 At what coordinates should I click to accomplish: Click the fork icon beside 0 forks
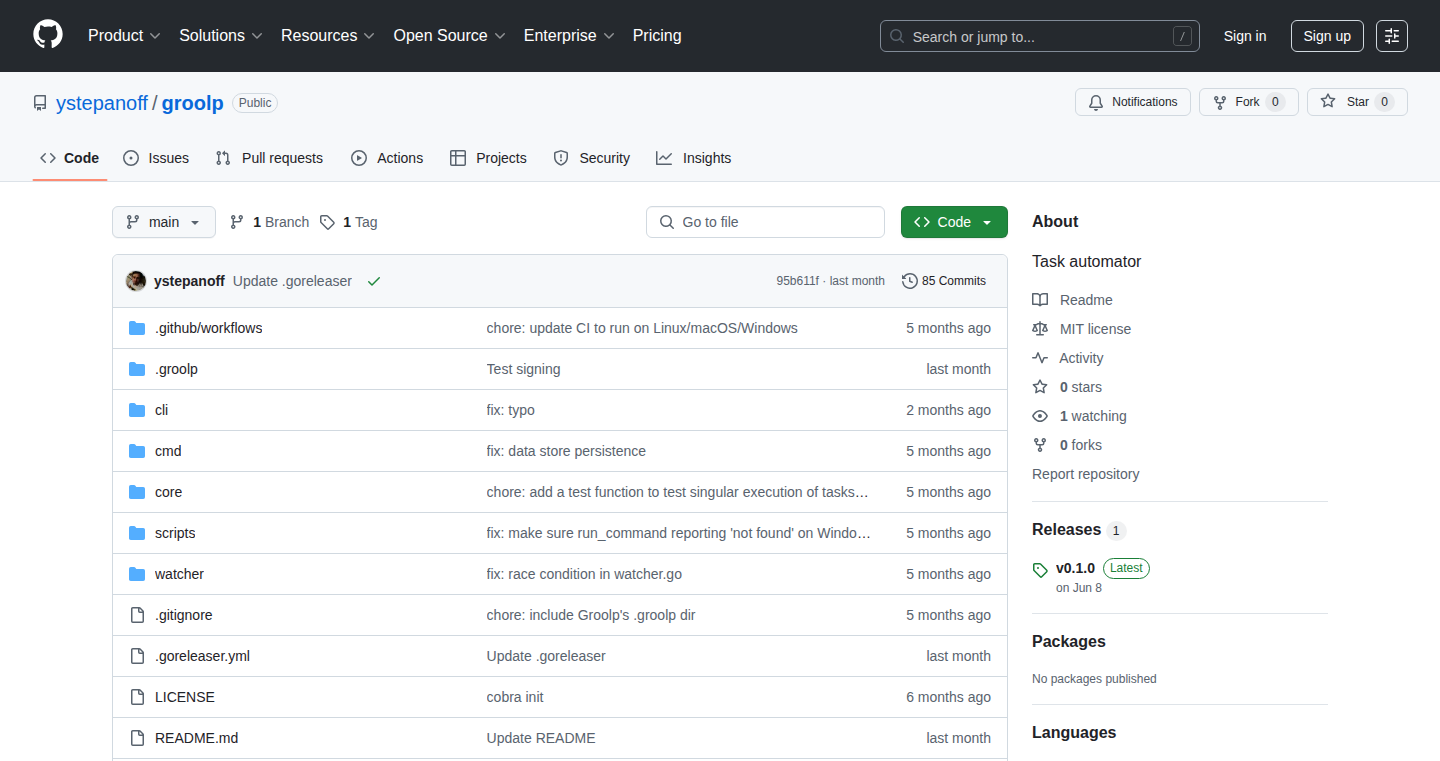(1040, 445)
